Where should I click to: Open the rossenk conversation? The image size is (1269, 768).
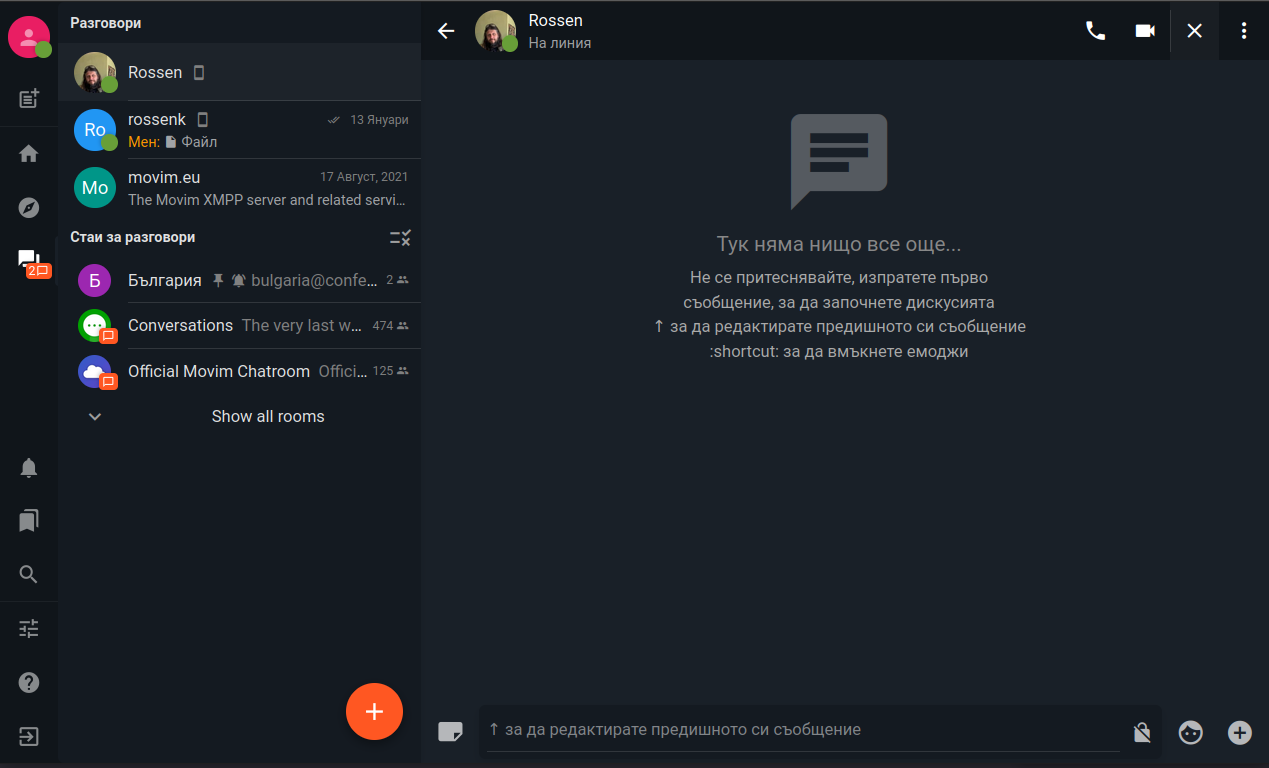(240, 130)
